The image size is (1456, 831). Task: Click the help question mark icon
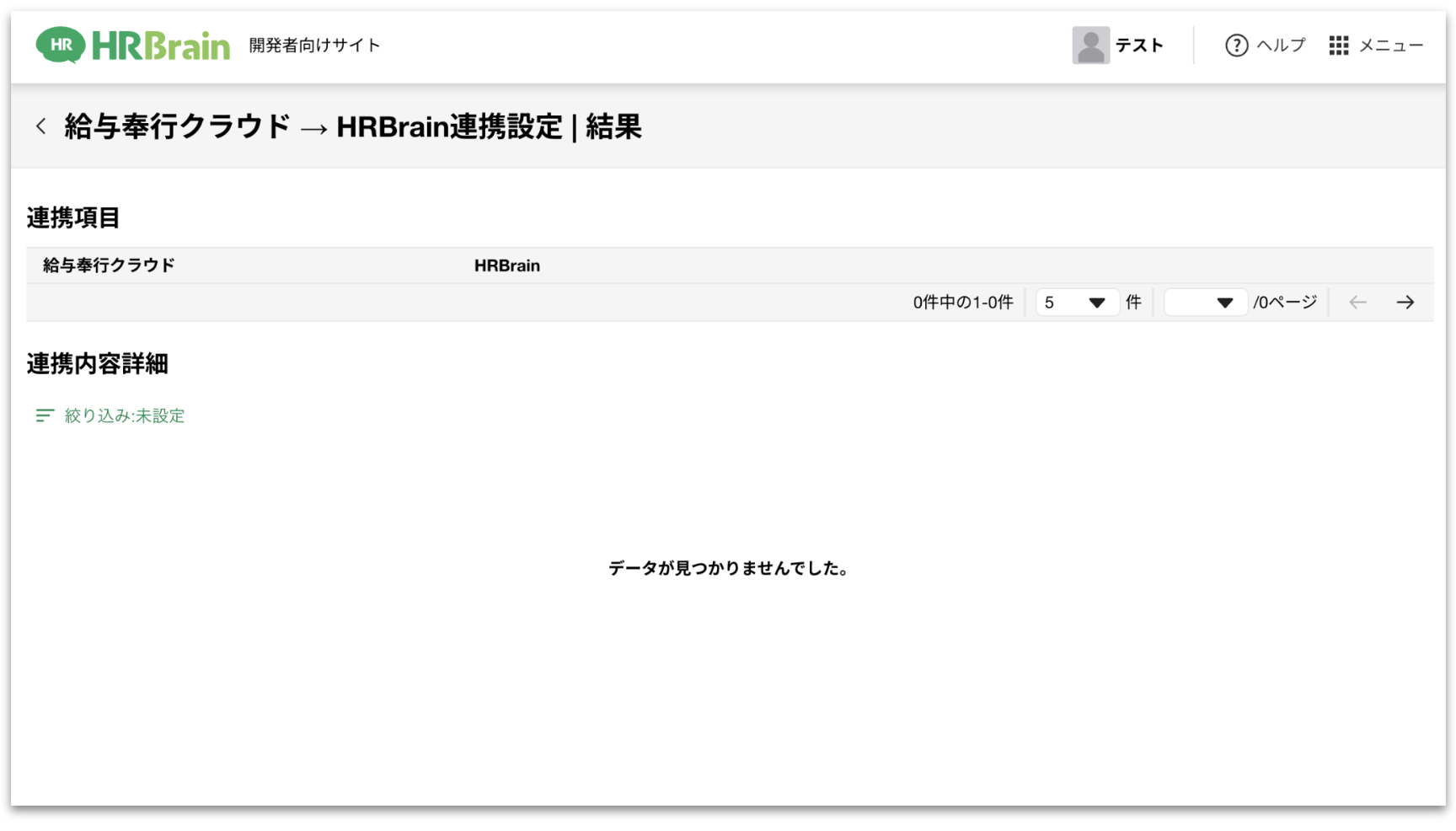1236,46
